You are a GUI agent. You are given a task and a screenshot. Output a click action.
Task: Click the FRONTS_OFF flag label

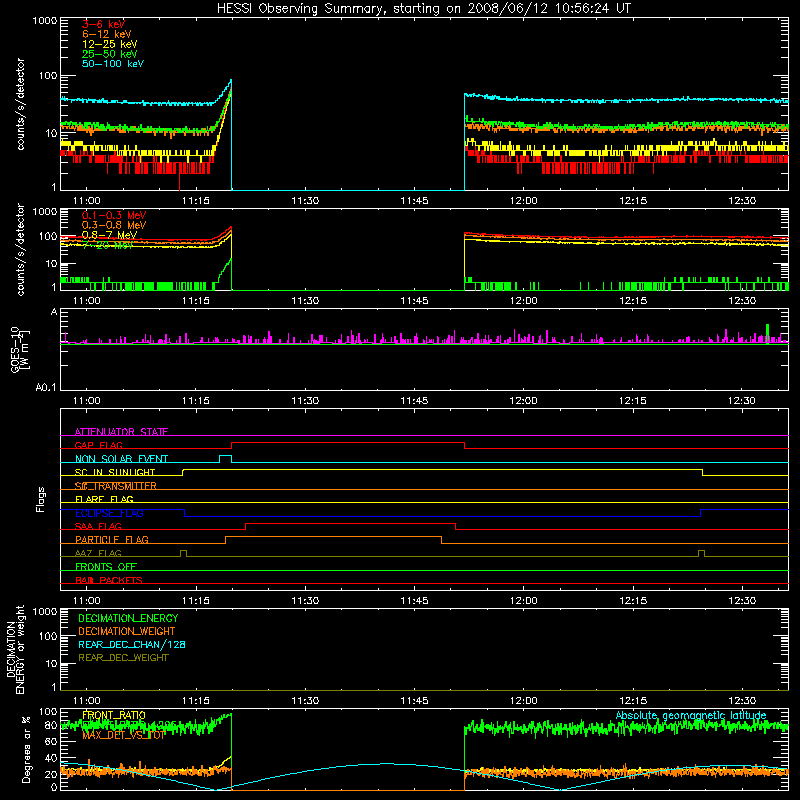click(x=106, y=566)
